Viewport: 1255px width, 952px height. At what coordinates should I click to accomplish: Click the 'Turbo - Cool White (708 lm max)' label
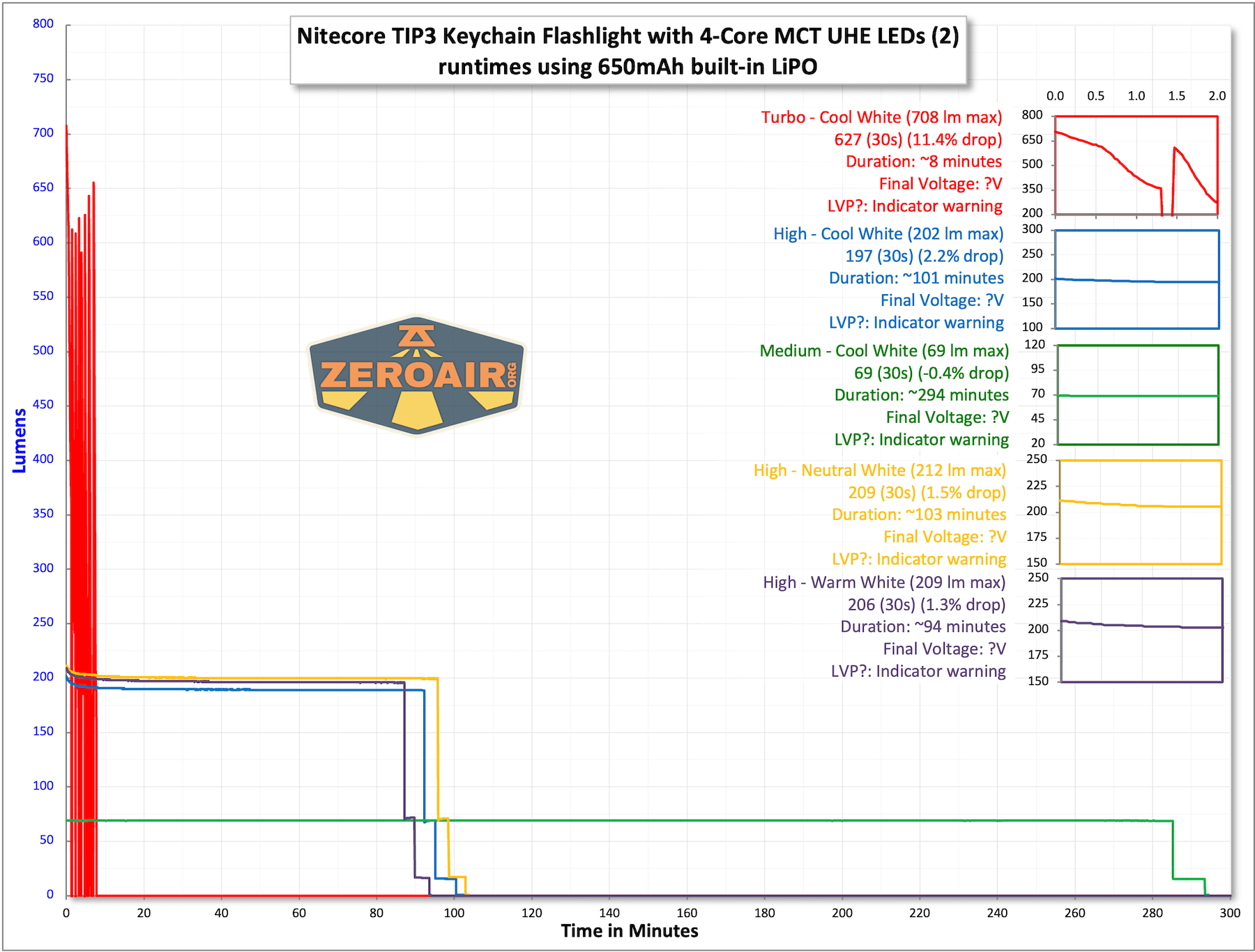pyautogui.click(x=881, y=117)
